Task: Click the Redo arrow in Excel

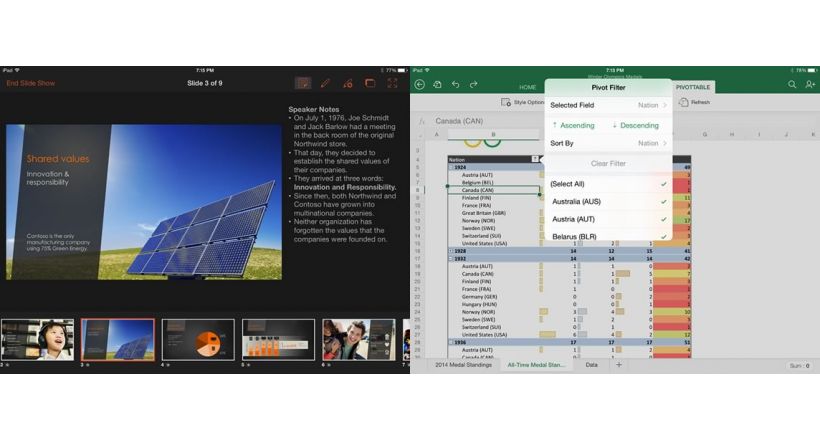Action: [x=473, y=84]
